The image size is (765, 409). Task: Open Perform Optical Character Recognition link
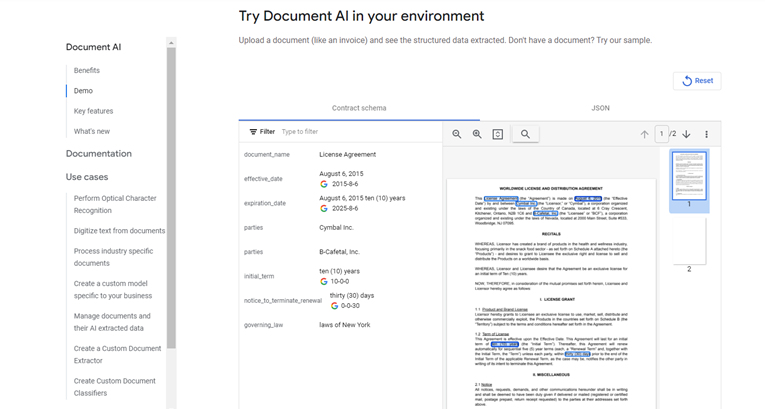point(115,204)
